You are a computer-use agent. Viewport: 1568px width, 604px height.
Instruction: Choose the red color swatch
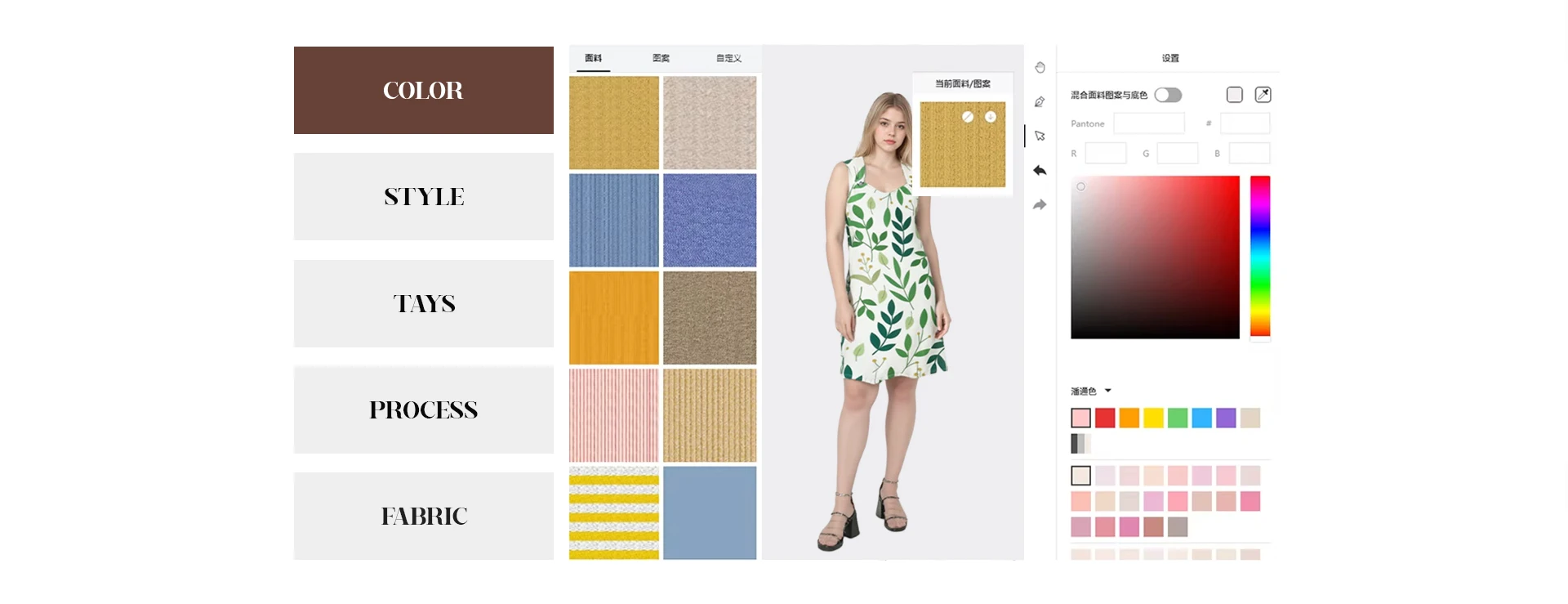1105,418
